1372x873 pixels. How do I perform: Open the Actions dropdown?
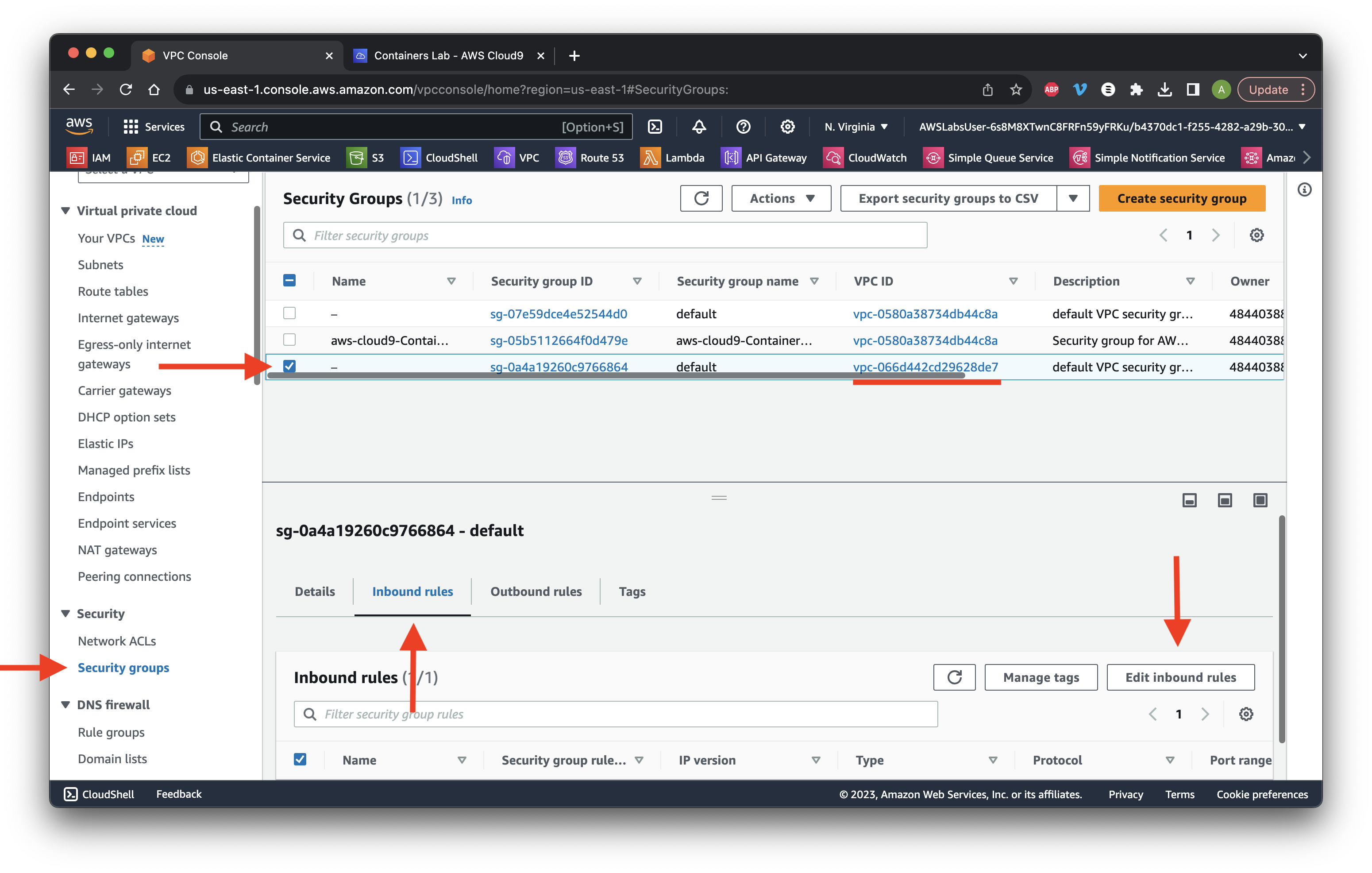(781, 198)
